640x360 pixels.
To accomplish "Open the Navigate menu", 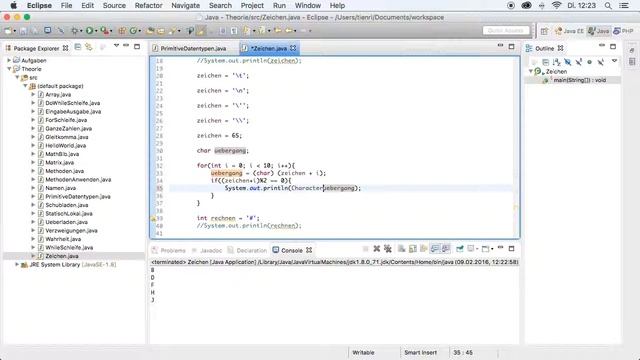I will point(186,5).
